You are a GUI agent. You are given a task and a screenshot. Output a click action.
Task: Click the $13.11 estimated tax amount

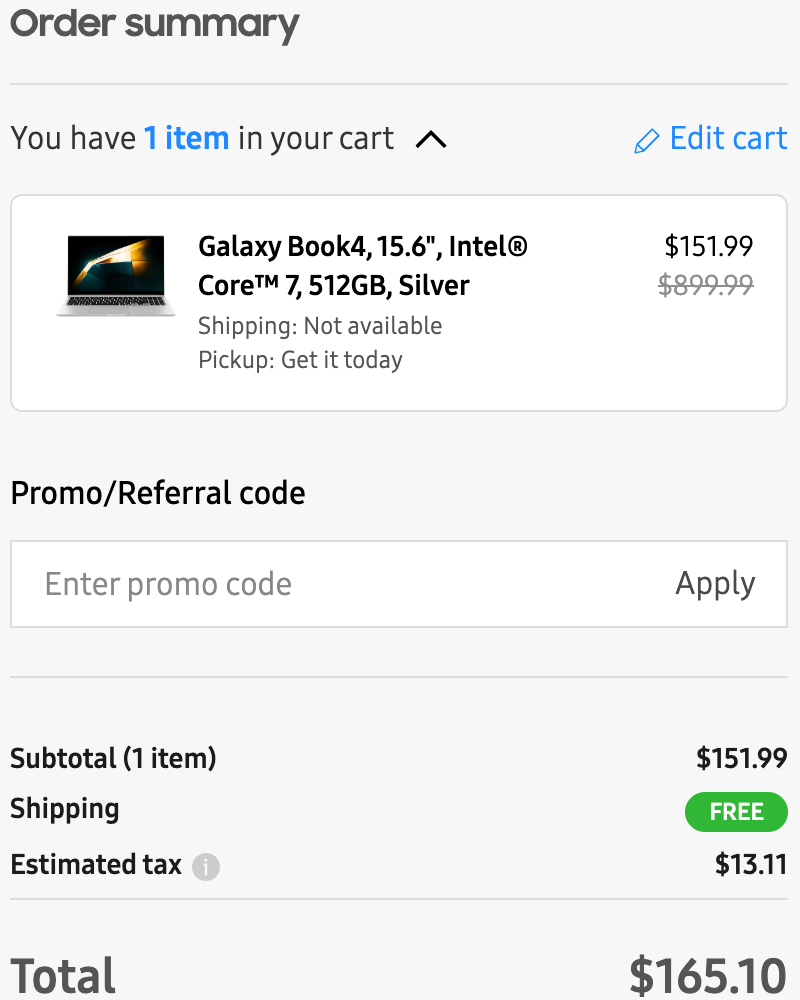pos(751,864)
